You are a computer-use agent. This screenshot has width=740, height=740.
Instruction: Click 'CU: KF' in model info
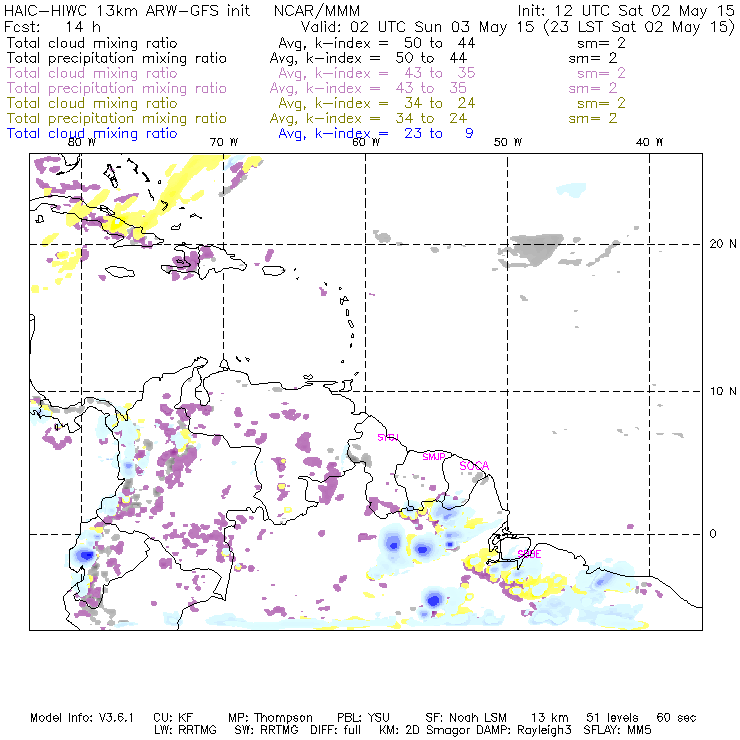click(x=173, y=718)
